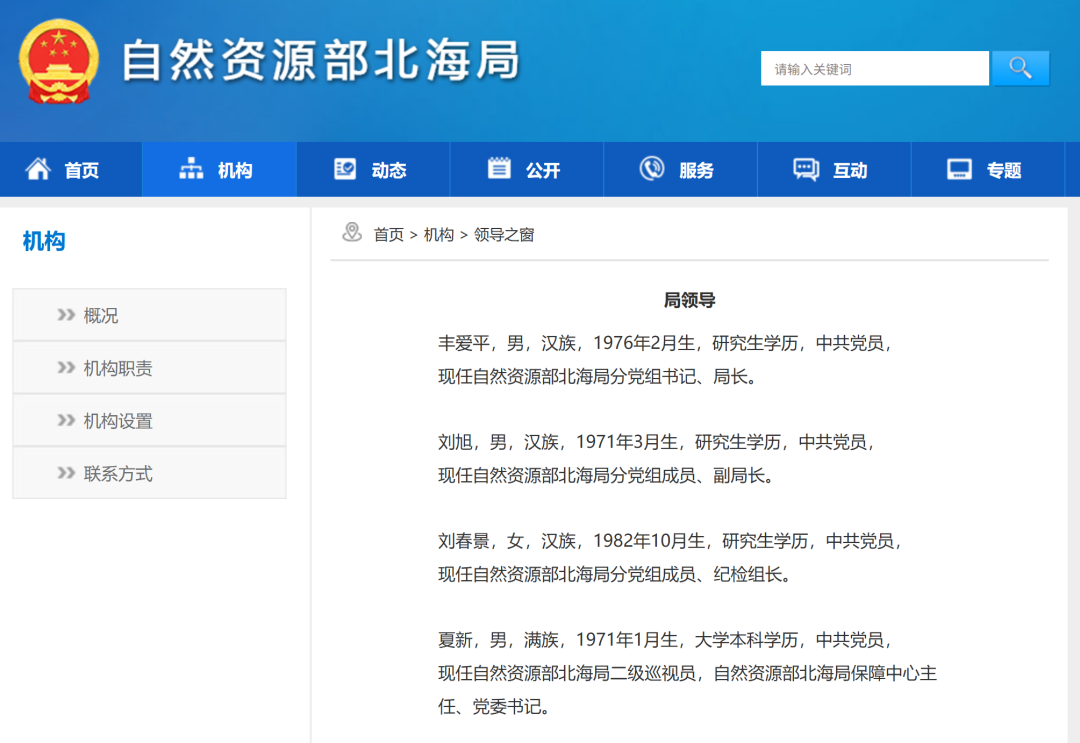Click the organization chart icon for 机构
Screen dimensions: 1080x743
coord(191,169)
